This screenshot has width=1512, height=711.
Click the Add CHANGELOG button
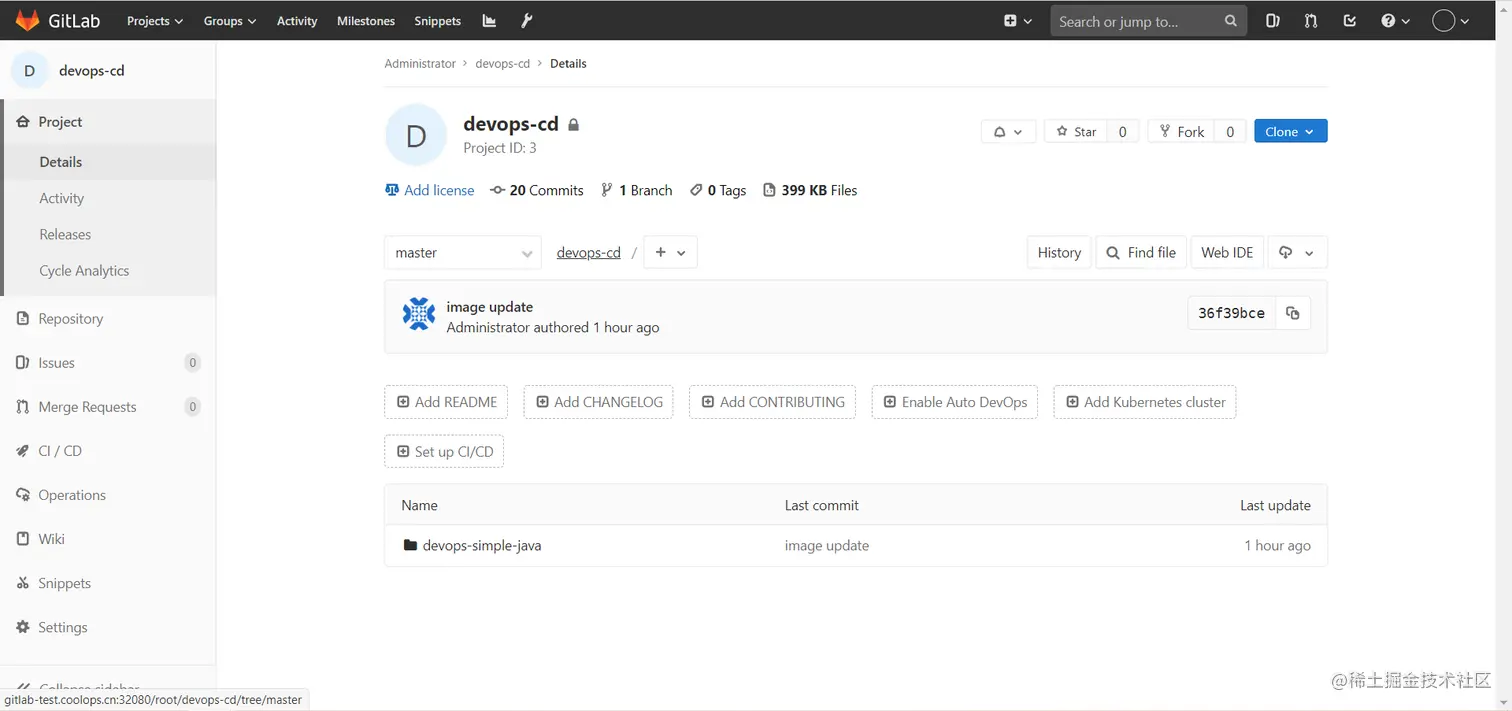click(598, 402)
